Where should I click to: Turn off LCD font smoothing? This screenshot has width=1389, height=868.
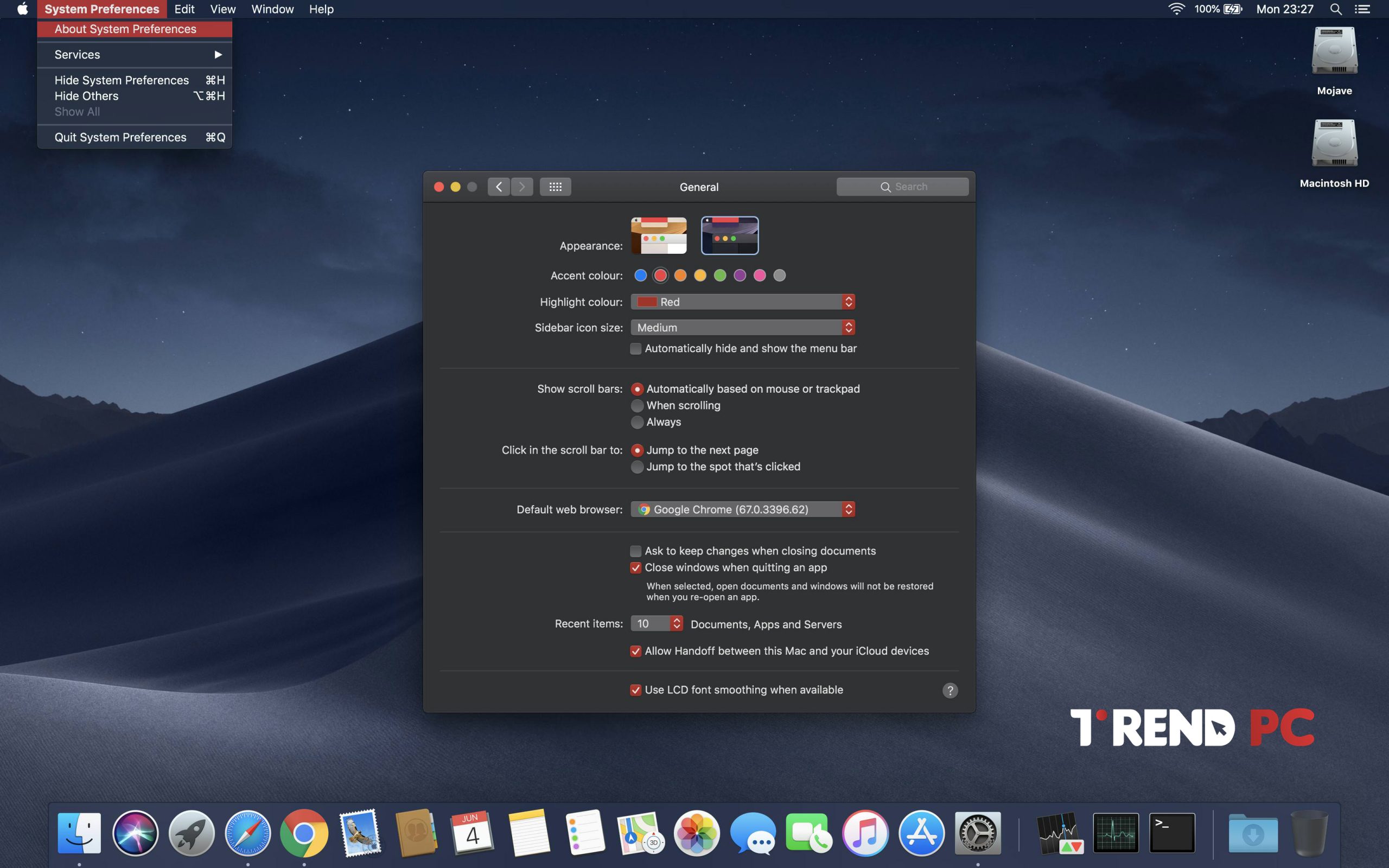tap(635, 690)
